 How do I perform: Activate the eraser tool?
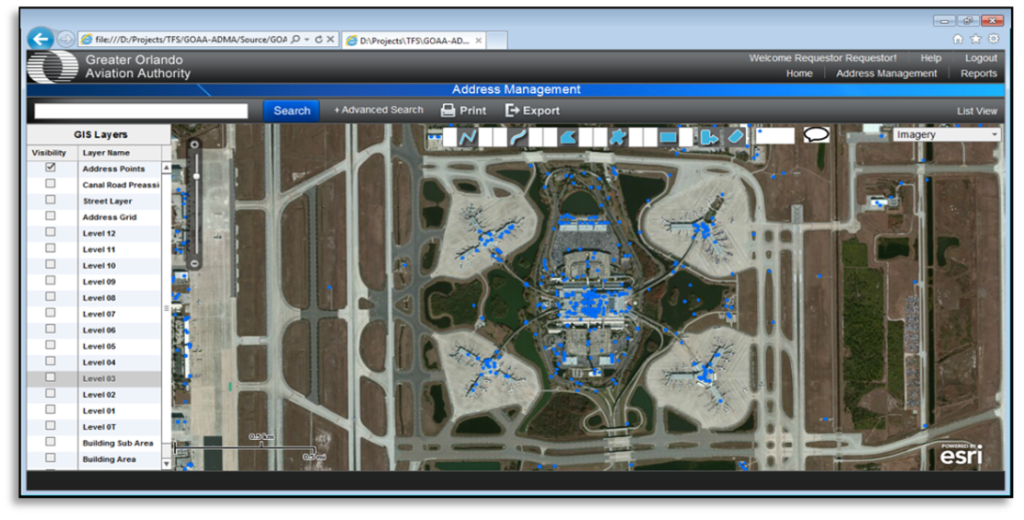(x=736, y=136)
